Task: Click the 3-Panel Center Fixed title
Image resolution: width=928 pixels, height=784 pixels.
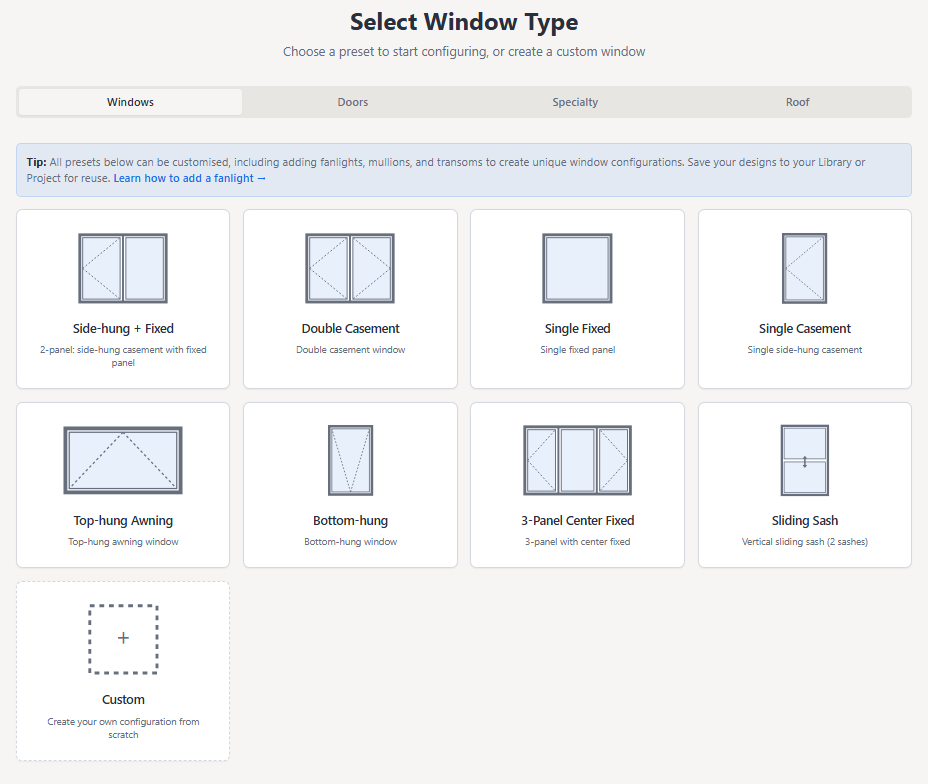Action: (577, 521)
